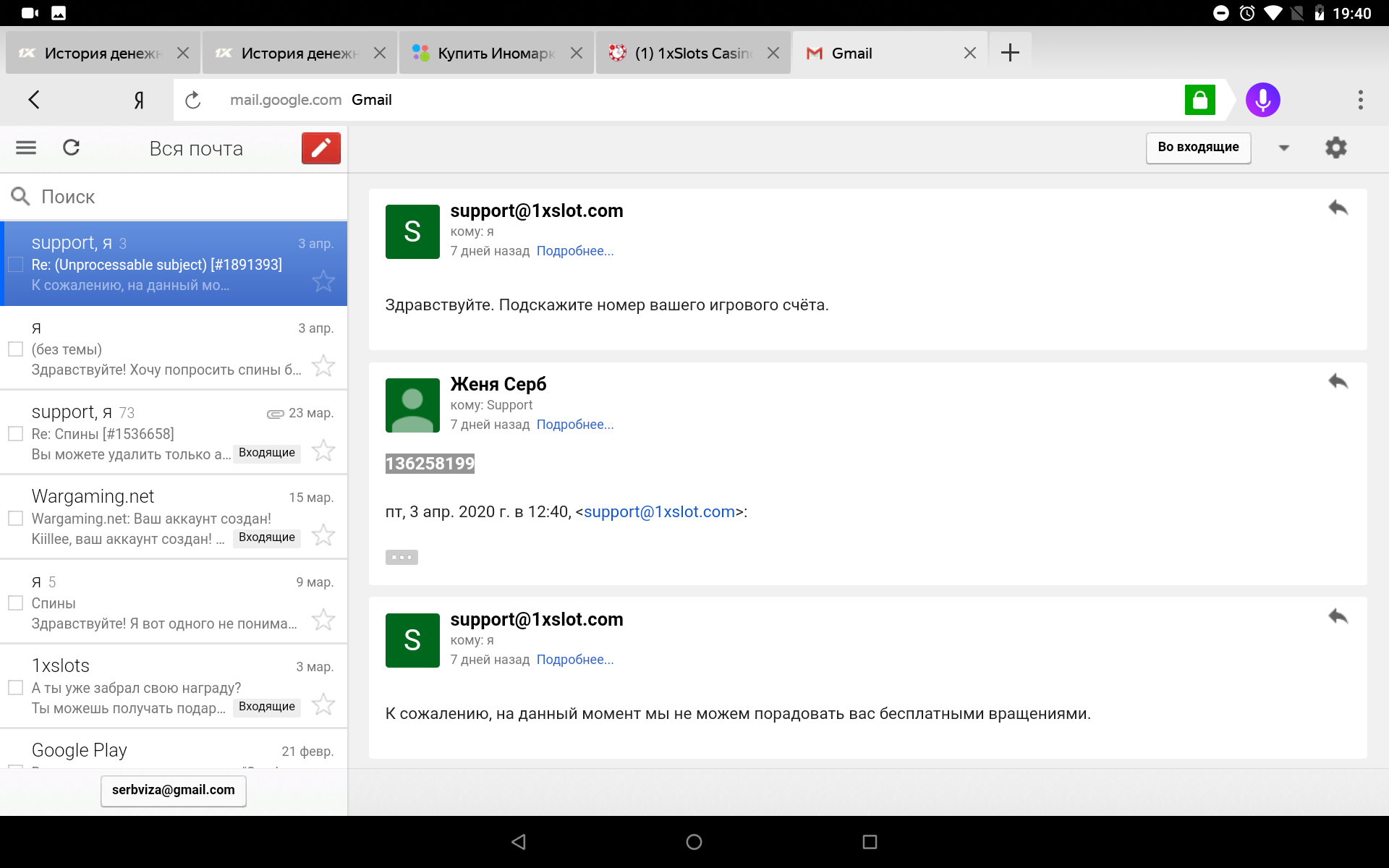Click the red compose pencil button
Image resolution: width=1389 pixels, height=868 pixels.
pyautogui.click(x=320, y=148)
